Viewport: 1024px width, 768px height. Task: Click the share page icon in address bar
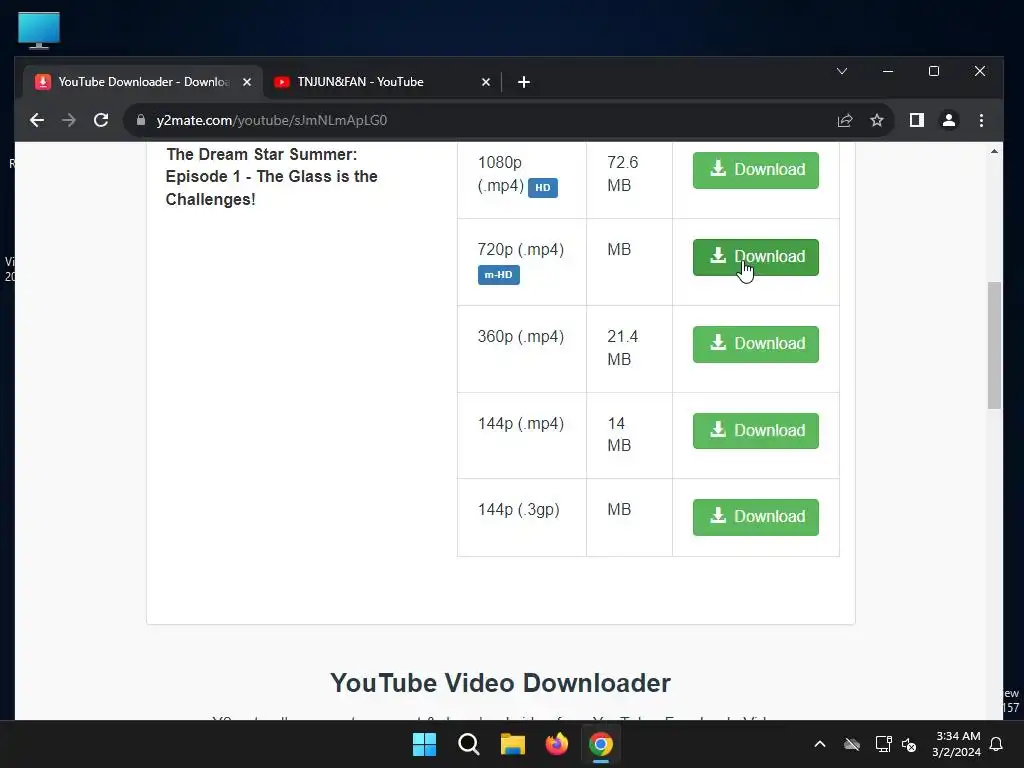pyautogui.click(x=845, y=120)
